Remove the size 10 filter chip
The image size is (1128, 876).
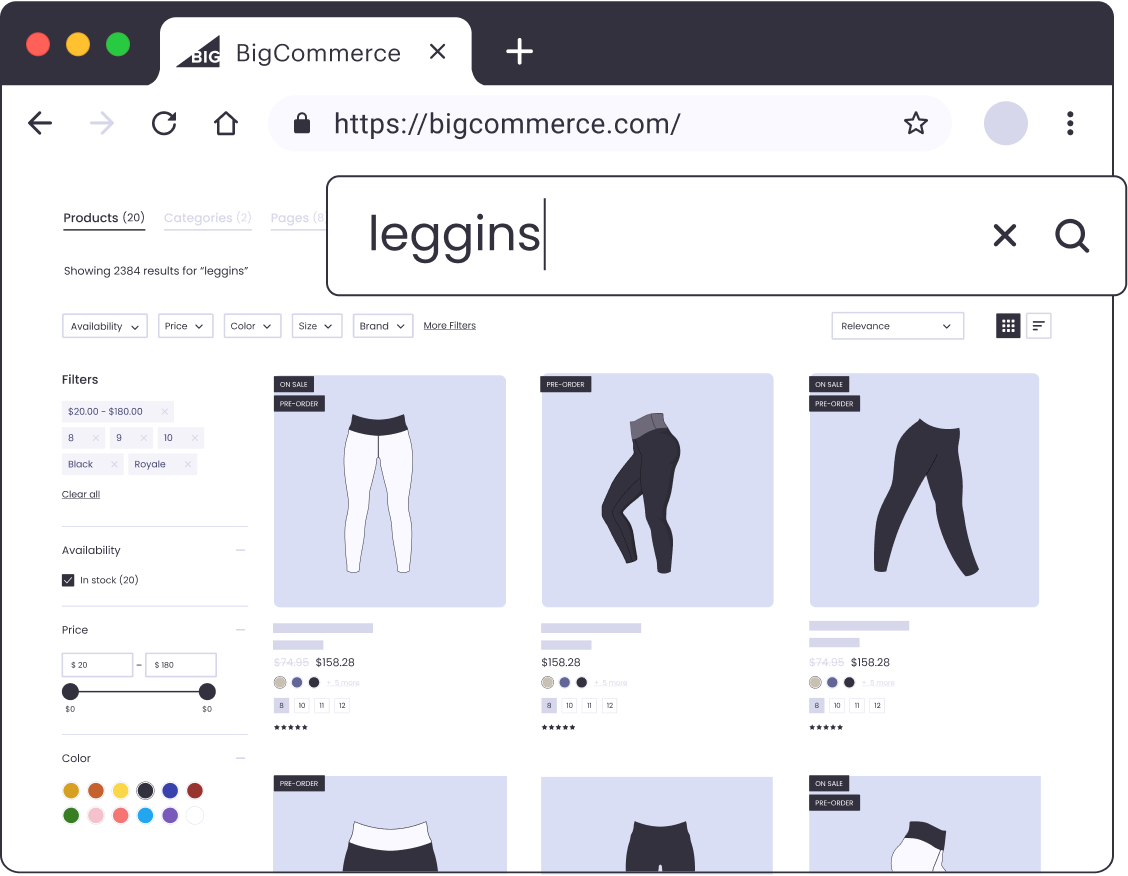click(x=195, y=438)
